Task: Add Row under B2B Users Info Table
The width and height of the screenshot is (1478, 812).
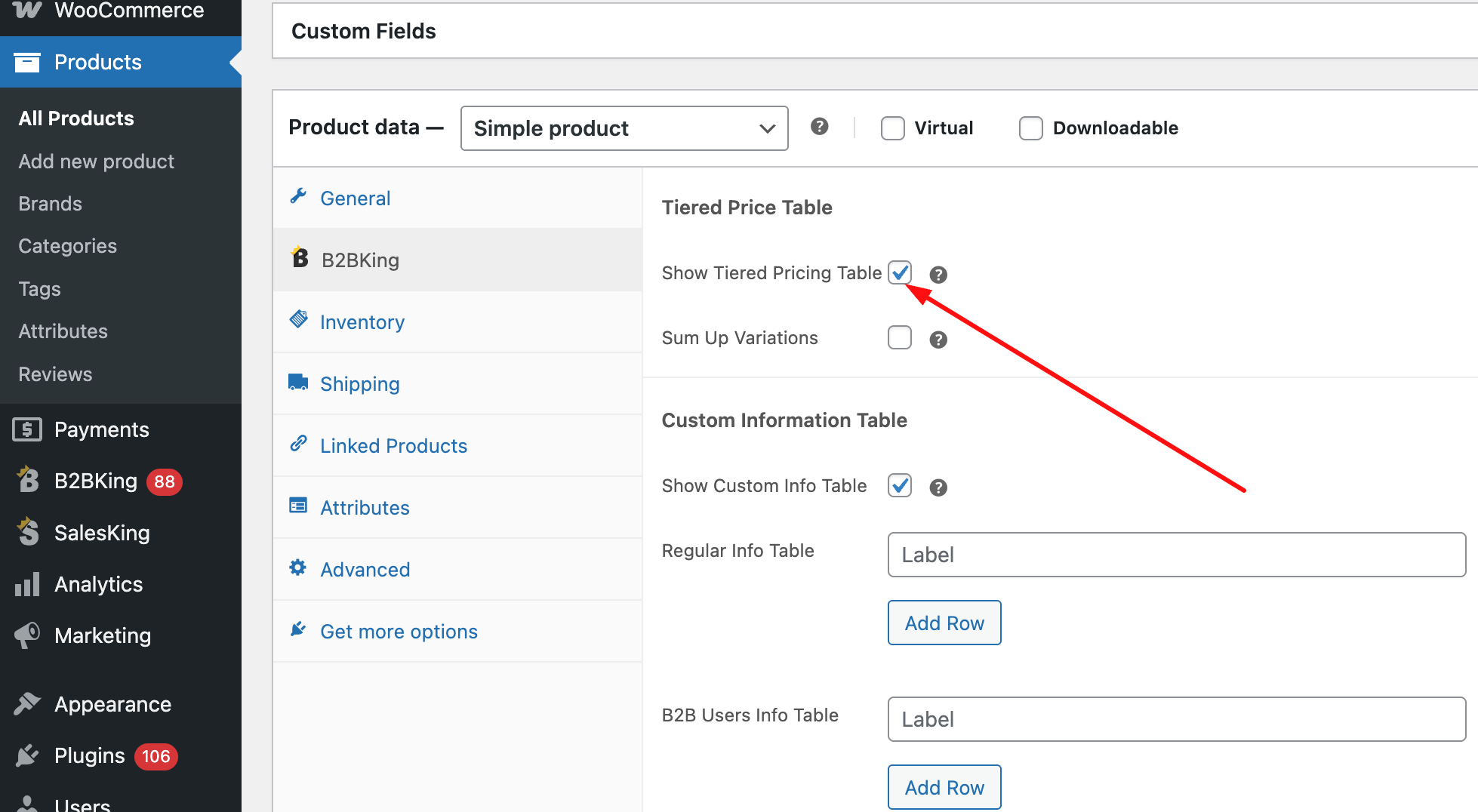Action: point(944,787)
